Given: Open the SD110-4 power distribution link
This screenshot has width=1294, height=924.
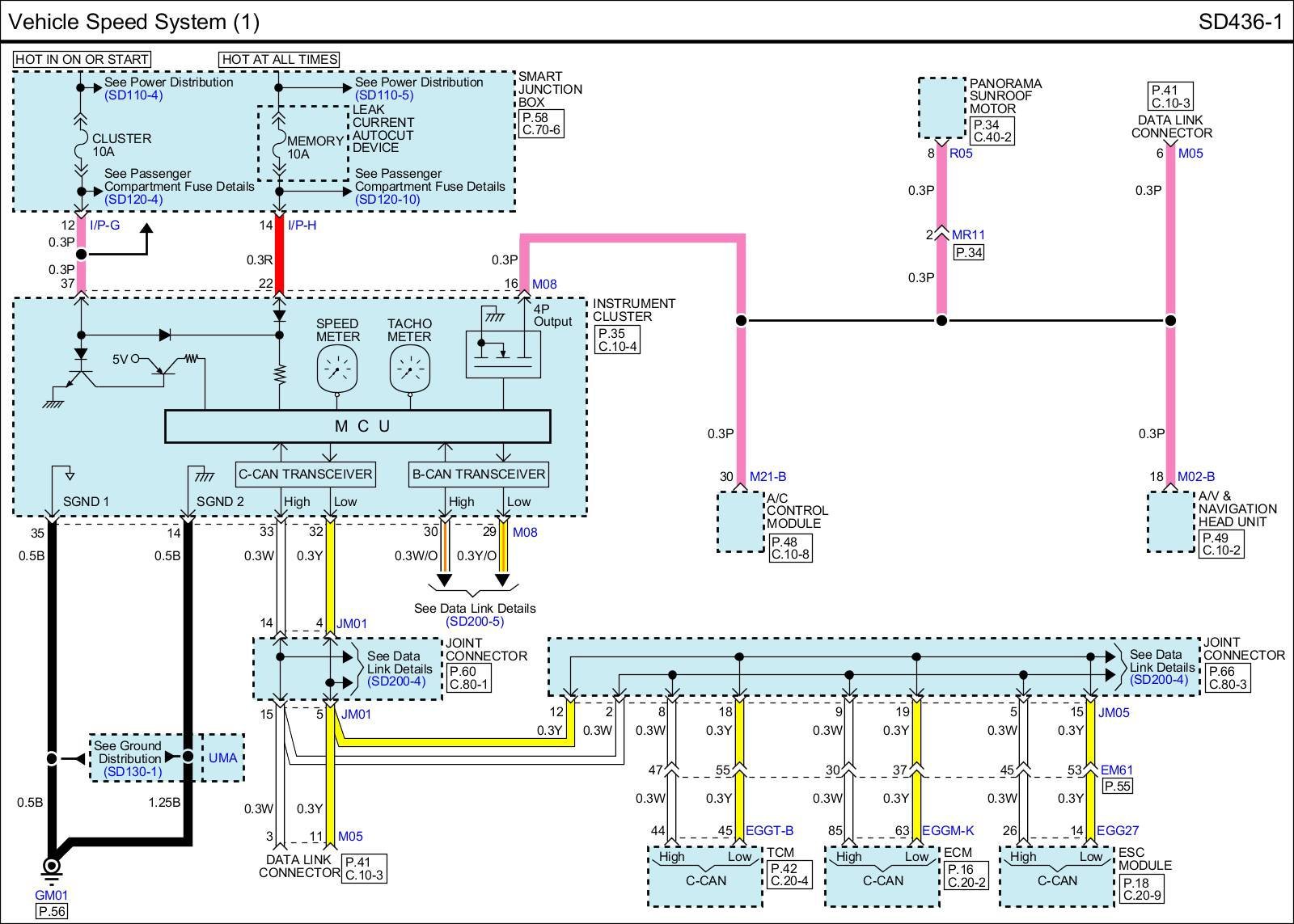Looking at the screenshot, I should coord(133,95).
